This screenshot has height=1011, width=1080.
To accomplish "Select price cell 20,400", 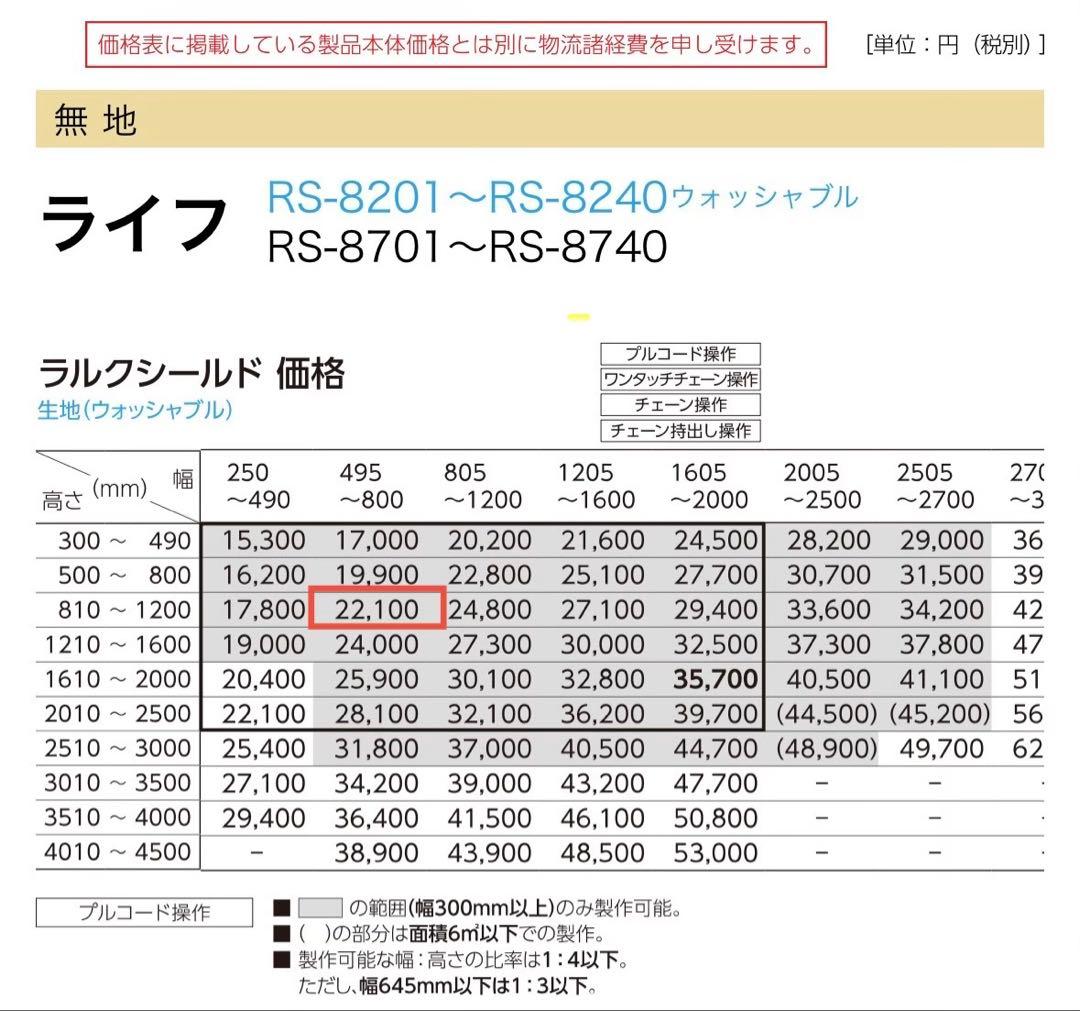I will point(263,679).
